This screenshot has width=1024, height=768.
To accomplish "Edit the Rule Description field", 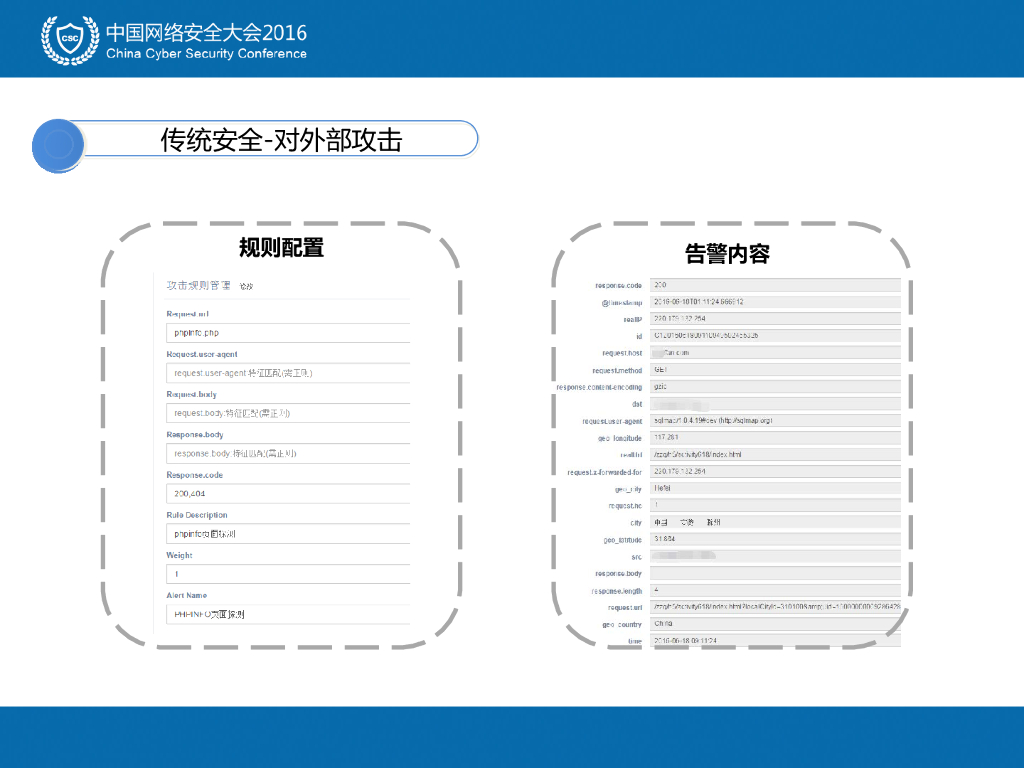I will point(288,534).
